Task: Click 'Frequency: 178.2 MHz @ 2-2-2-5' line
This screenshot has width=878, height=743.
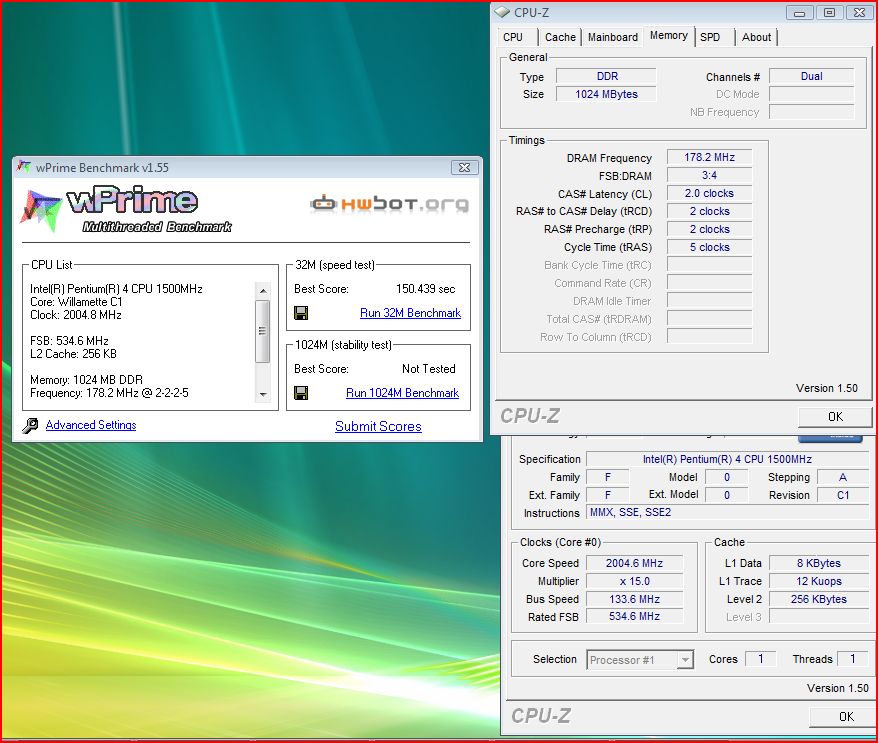Action: tap(109, 393)
